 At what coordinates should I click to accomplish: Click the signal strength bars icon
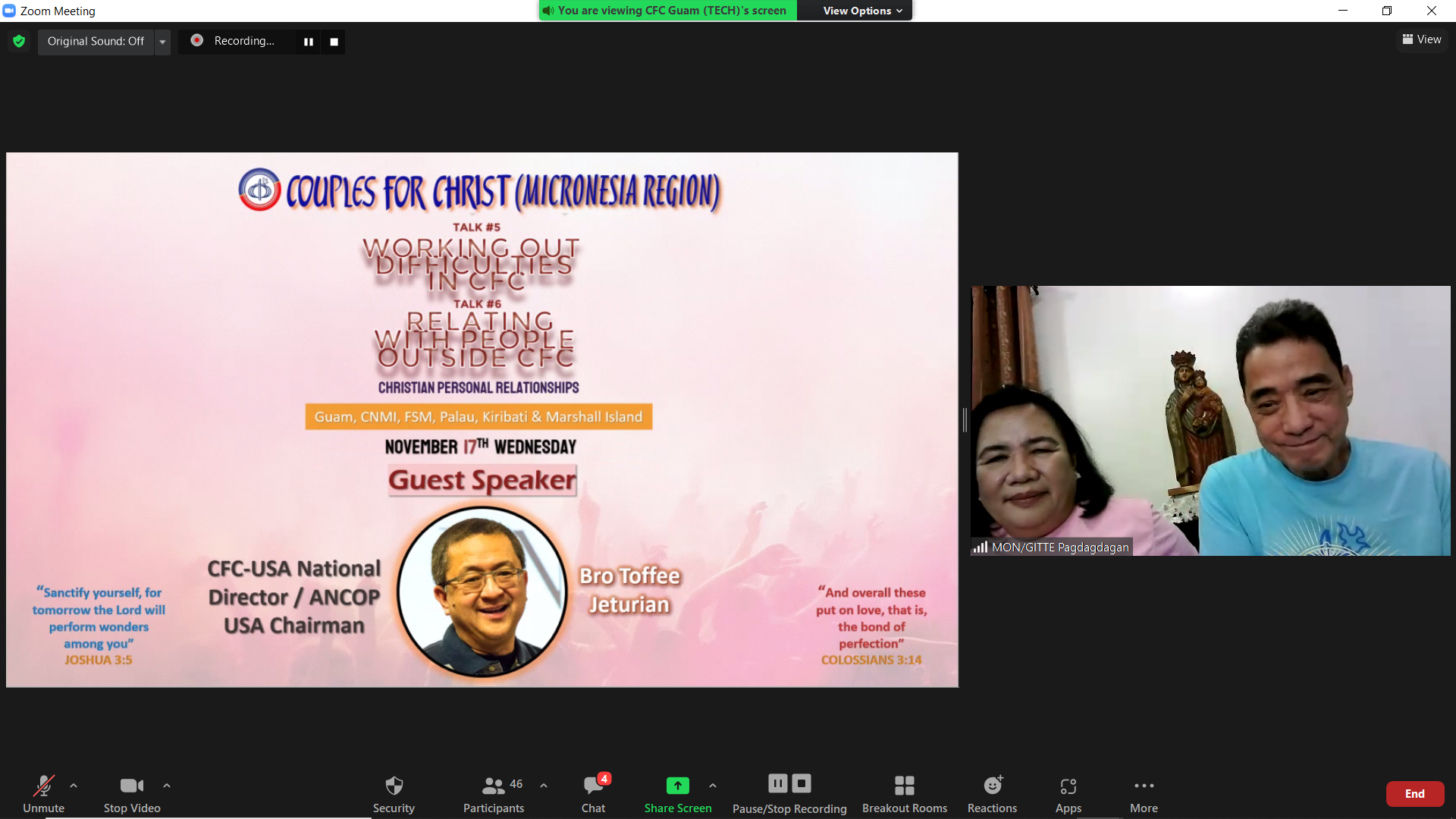(x=981, y=547)
